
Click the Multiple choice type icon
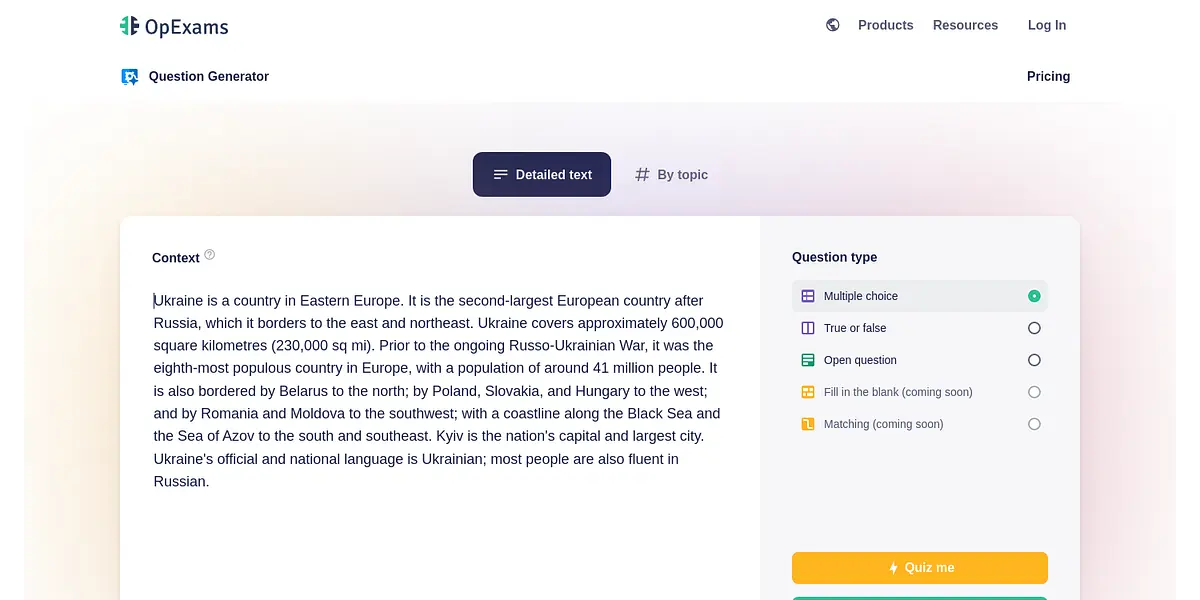(808, 296)
